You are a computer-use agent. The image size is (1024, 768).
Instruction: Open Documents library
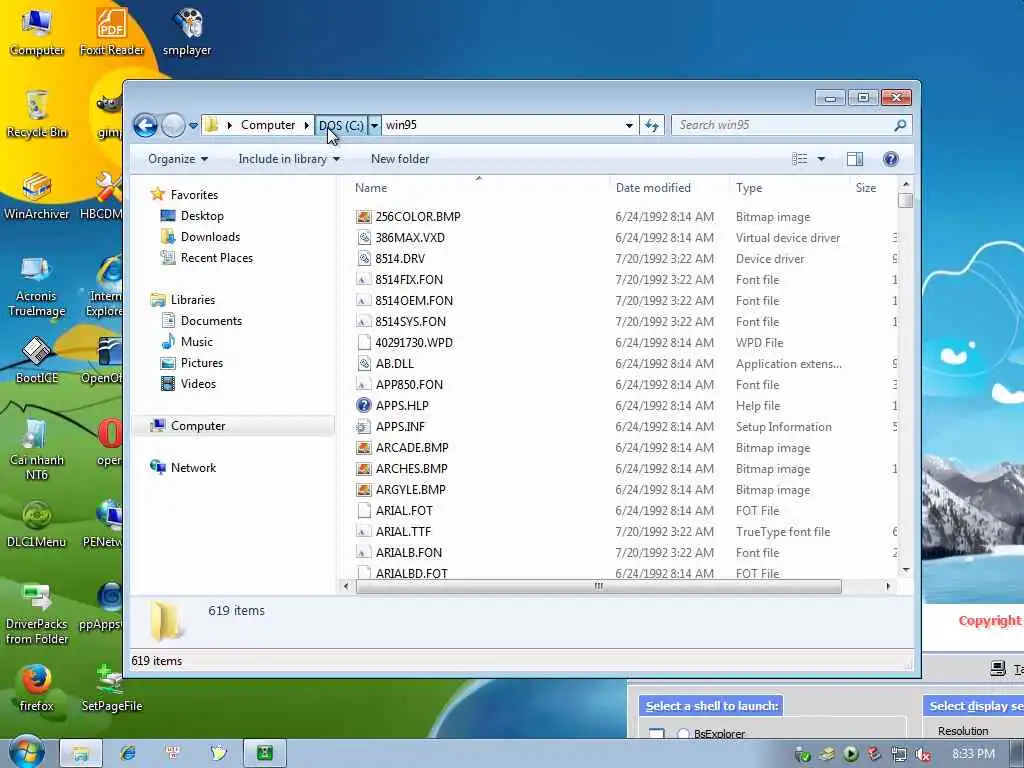(x=211, y=321)
